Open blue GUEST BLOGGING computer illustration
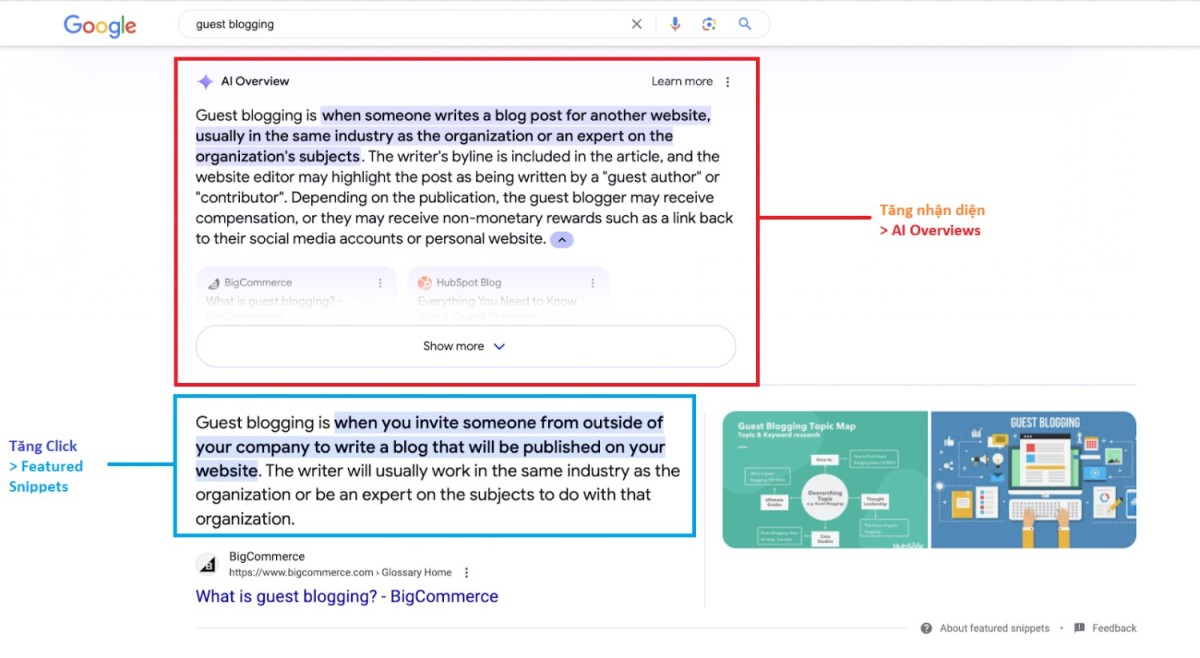The image size is (1200, 658). click(x=1034, y=480)
